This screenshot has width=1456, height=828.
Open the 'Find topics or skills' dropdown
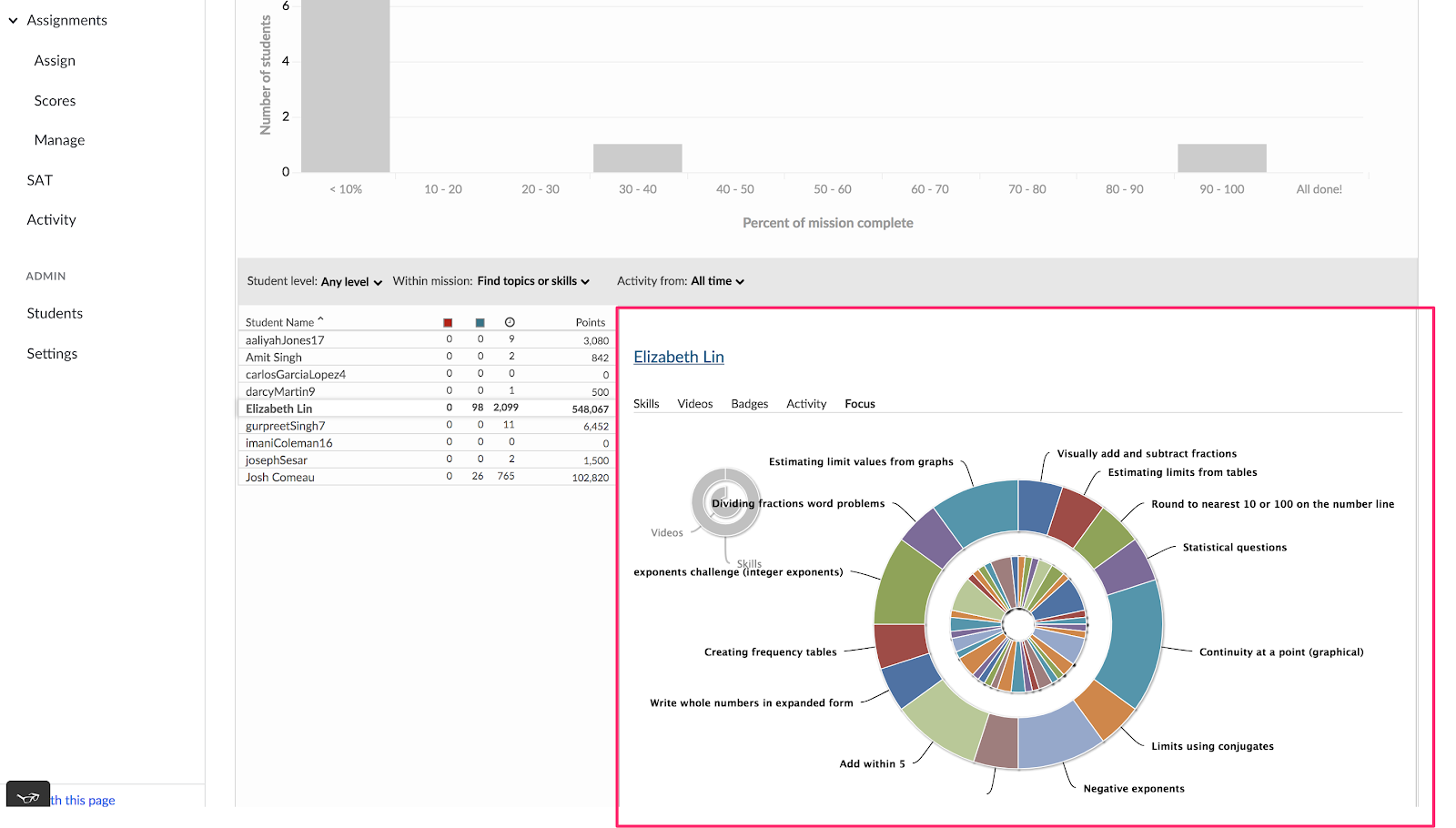(533, 281)
